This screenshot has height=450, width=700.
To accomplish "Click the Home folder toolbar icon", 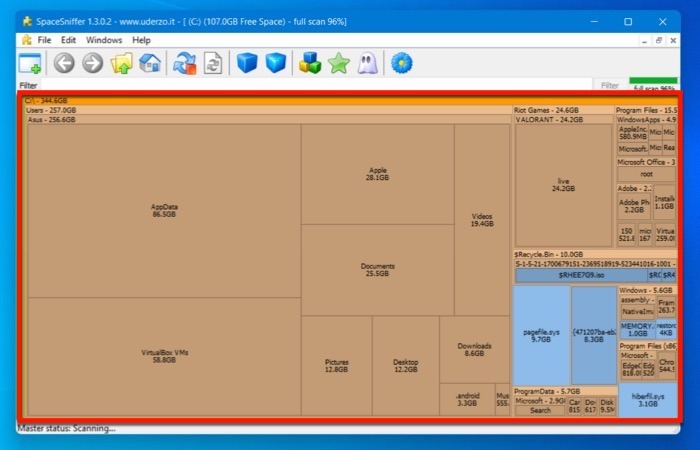I will [x=150, y=63].
